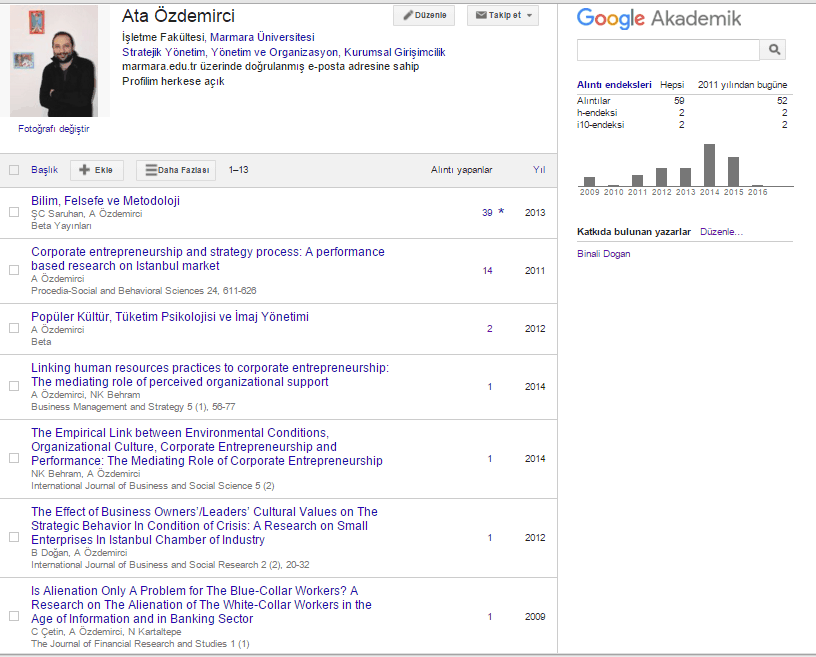The height and width of the screenshot is (657, 816).
Task: Tick the checkbox for Corporate entrepreneurship article
Action: click(14, 271)
